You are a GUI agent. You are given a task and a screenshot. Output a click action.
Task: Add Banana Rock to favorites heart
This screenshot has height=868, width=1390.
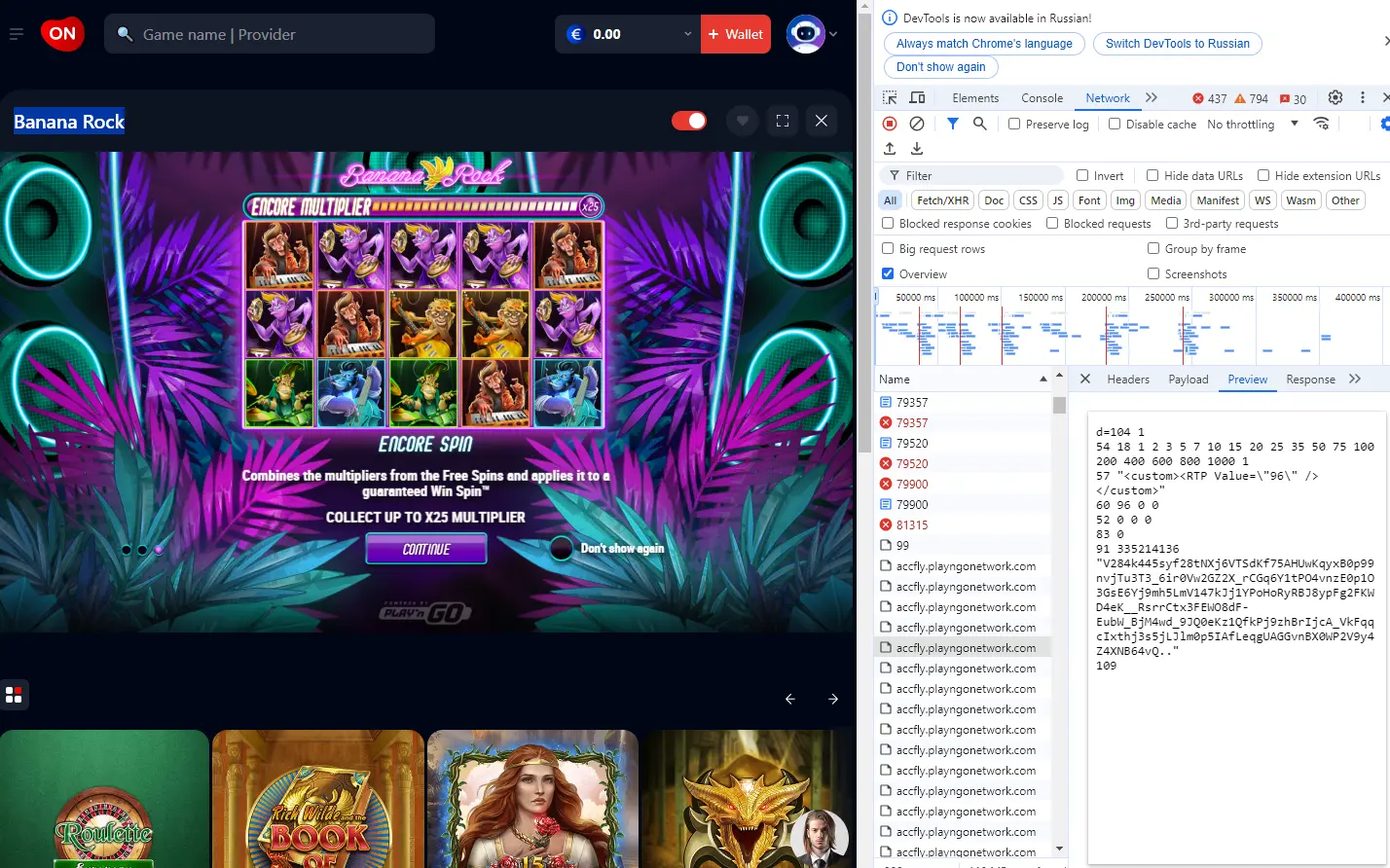click(x=743, y=121)
